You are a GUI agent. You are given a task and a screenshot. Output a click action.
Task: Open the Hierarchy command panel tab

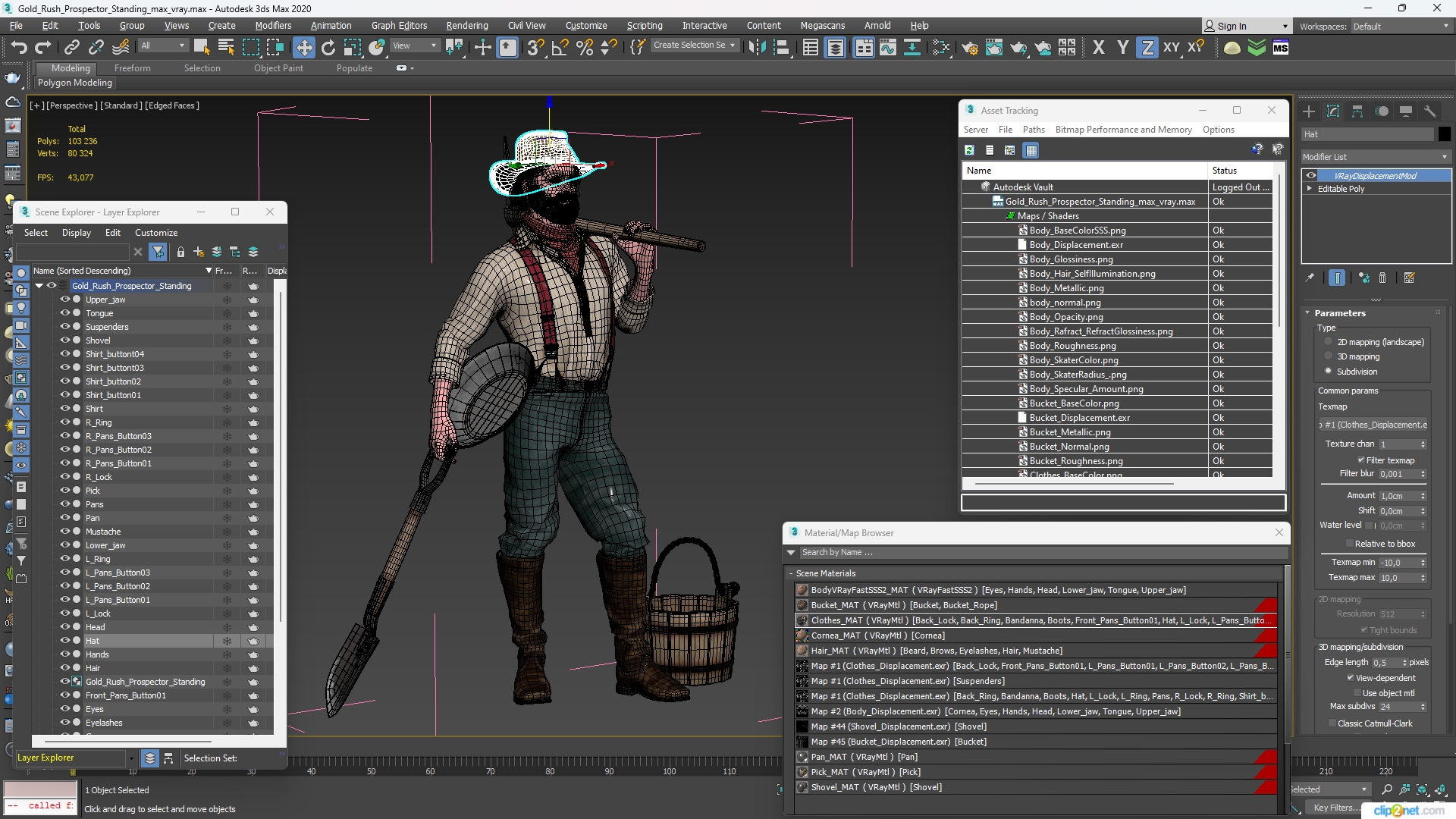pos(1357,111)
